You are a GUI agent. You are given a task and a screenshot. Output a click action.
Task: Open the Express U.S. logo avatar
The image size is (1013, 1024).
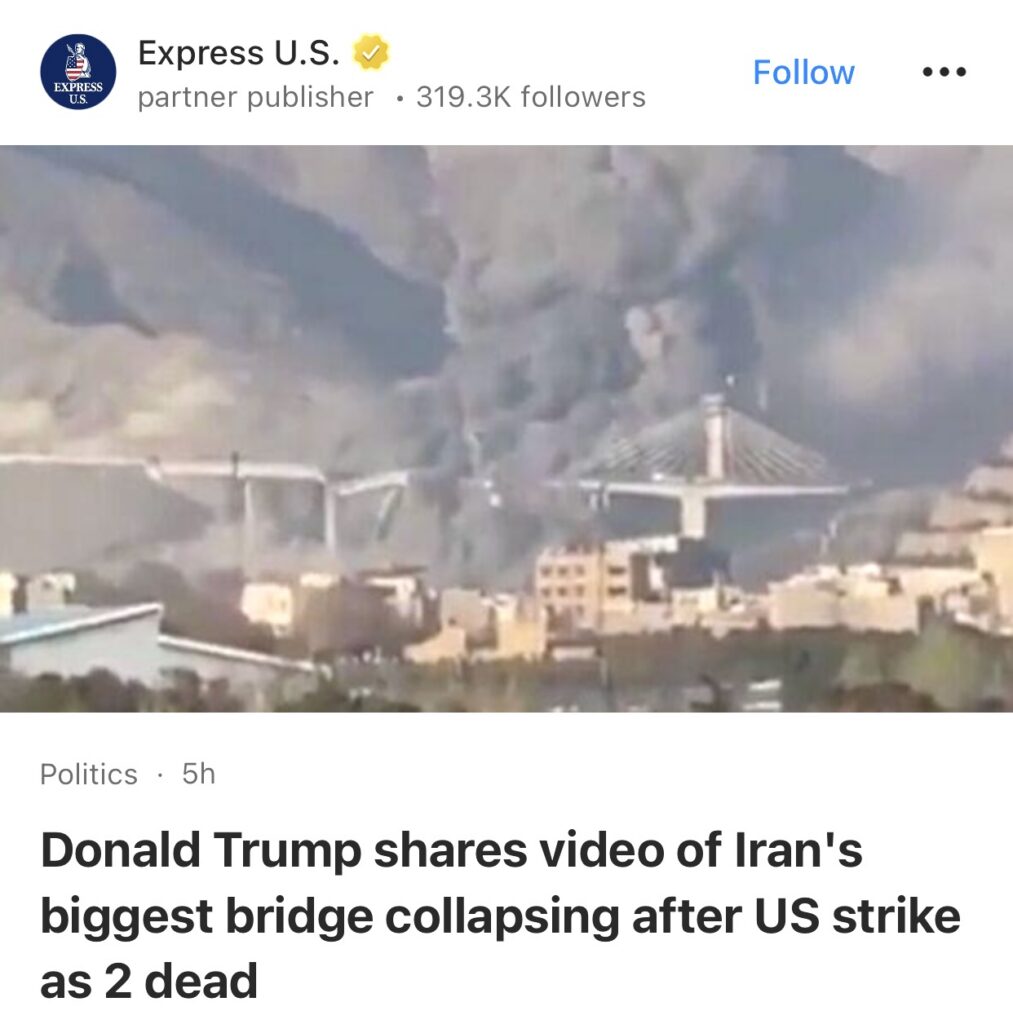78,72
